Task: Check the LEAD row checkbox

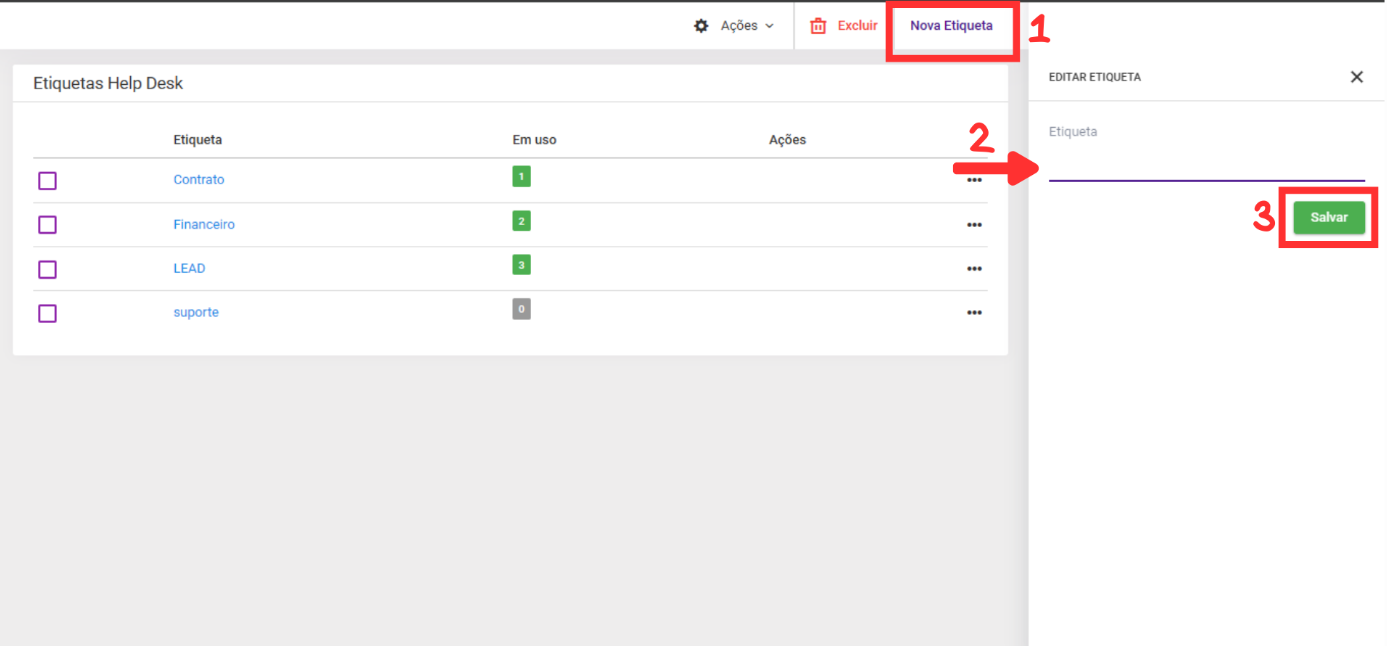Action: point(47,269)
